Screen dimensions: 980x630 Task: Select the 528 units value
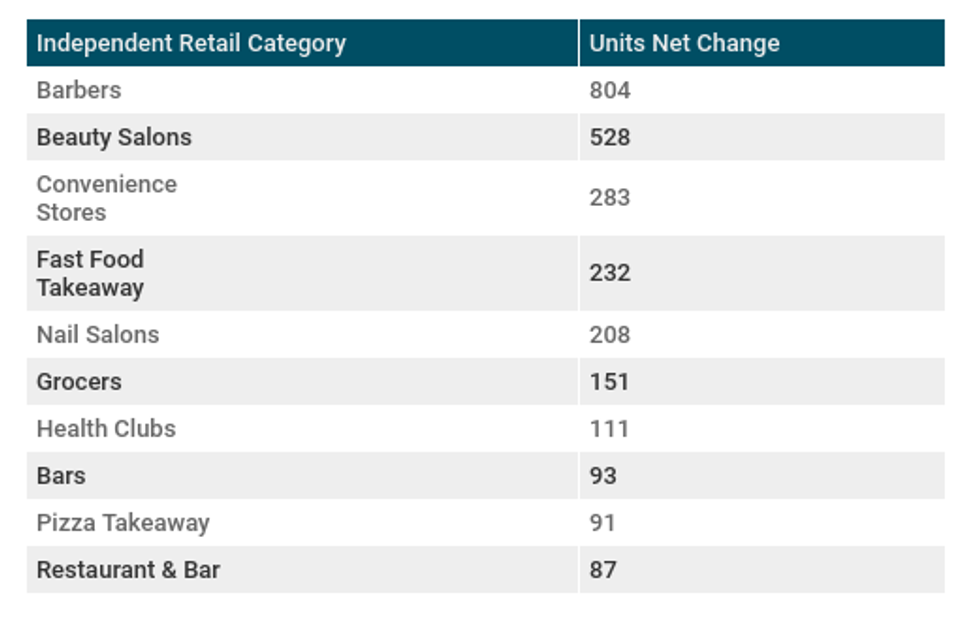610,137
